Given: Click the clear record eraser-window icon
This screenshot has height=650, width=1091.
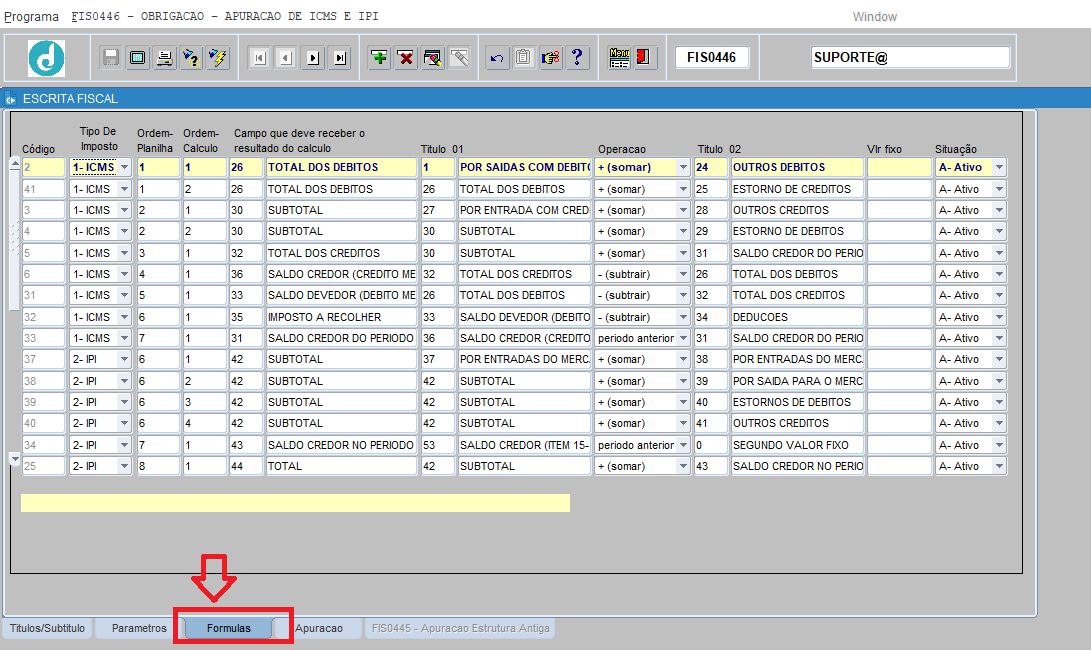Looking at the screenshot, I should 433,58.
